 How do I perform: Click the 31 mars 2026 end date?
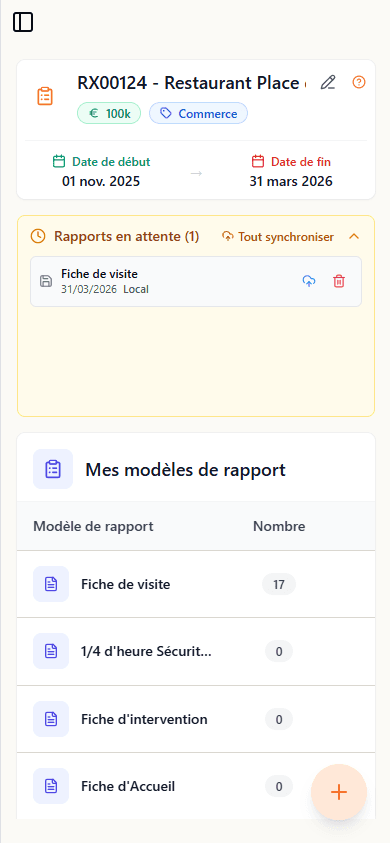[291, 181]
